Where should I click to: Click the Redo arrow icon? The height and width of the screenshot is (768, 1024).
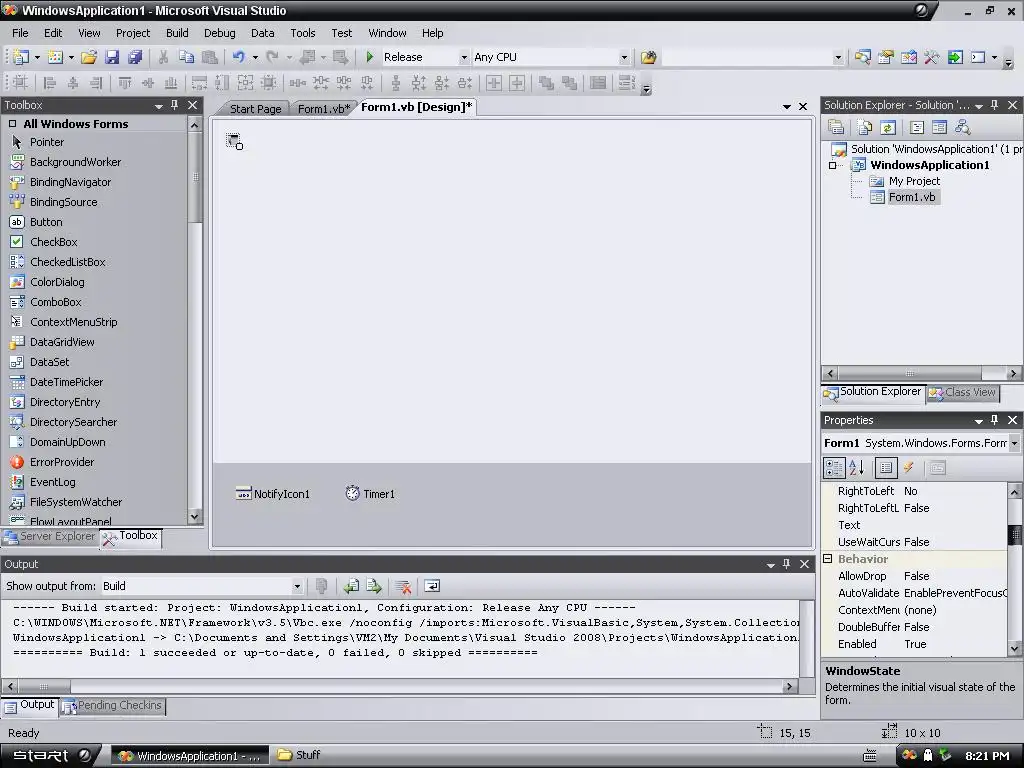coord(272,57)
